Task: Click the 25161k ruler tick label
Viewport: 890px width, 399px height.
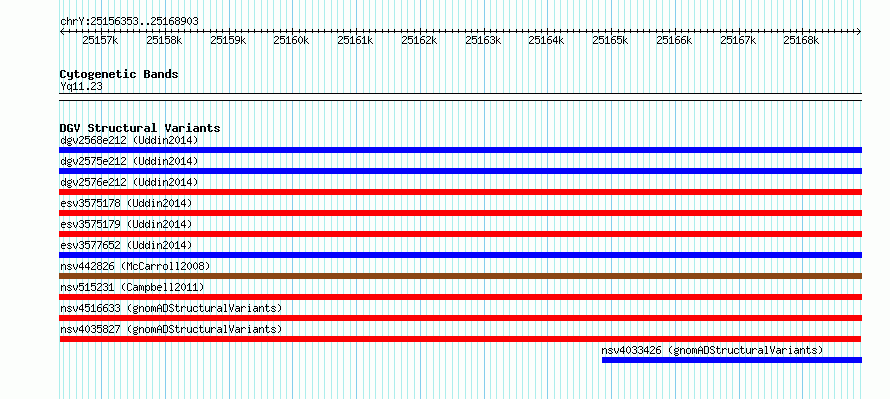Action: pos(355,40)
